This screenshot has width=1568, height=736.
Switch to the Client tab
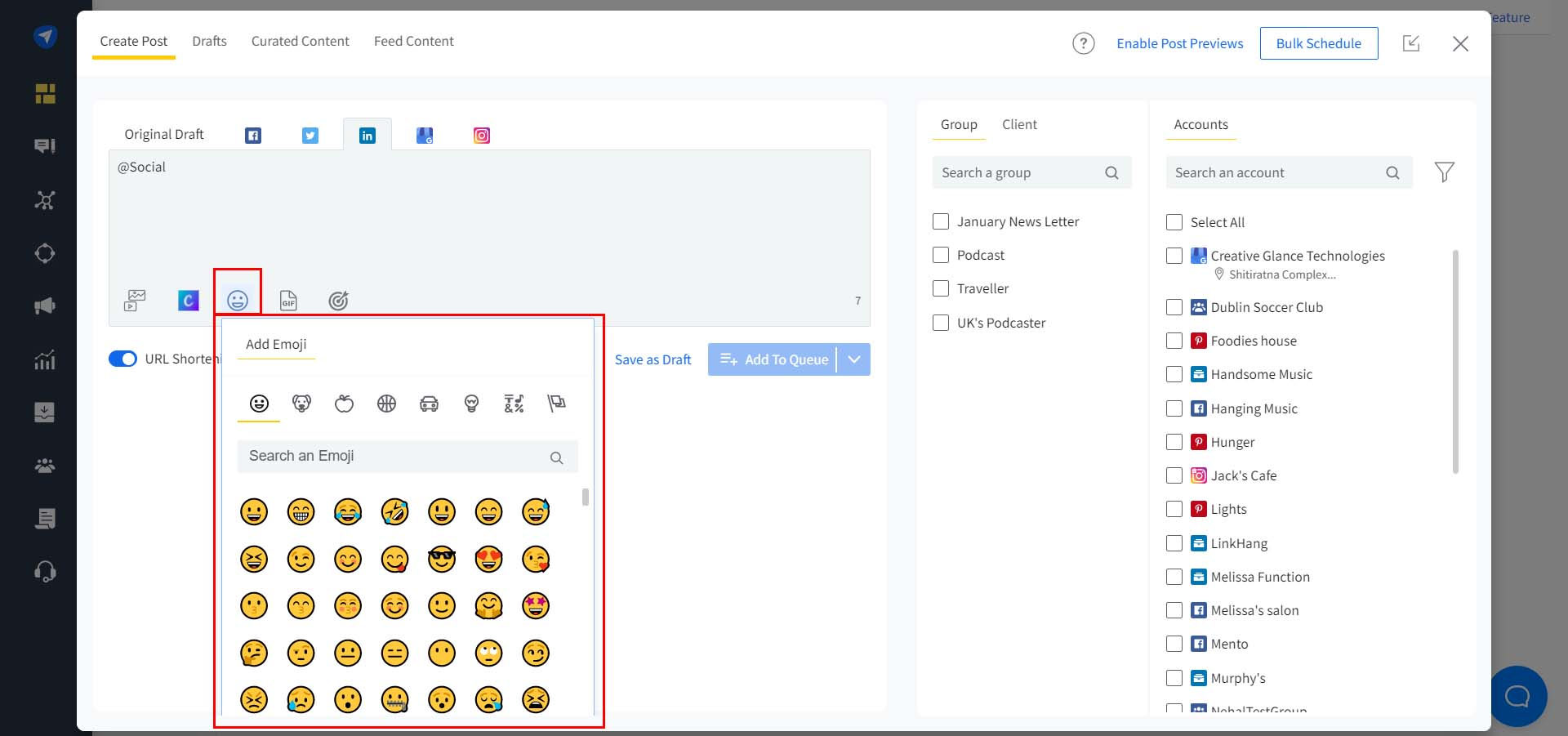pos(1019,124)
